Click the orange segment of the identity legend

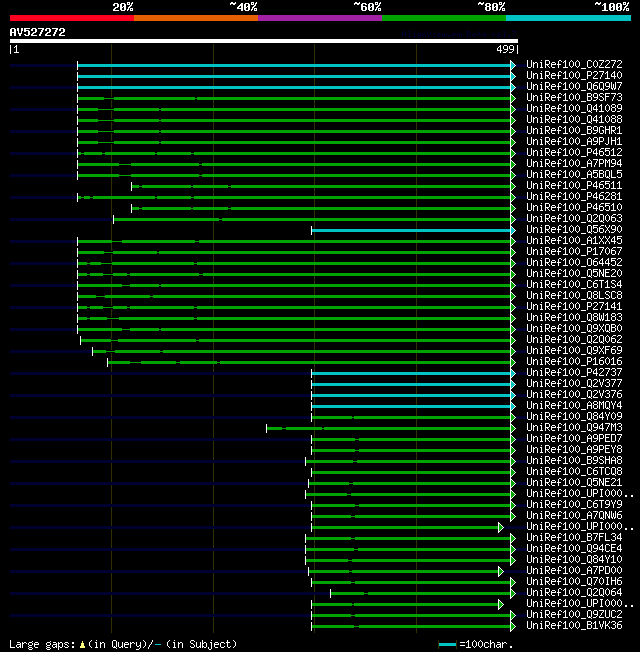click(196, 18)
